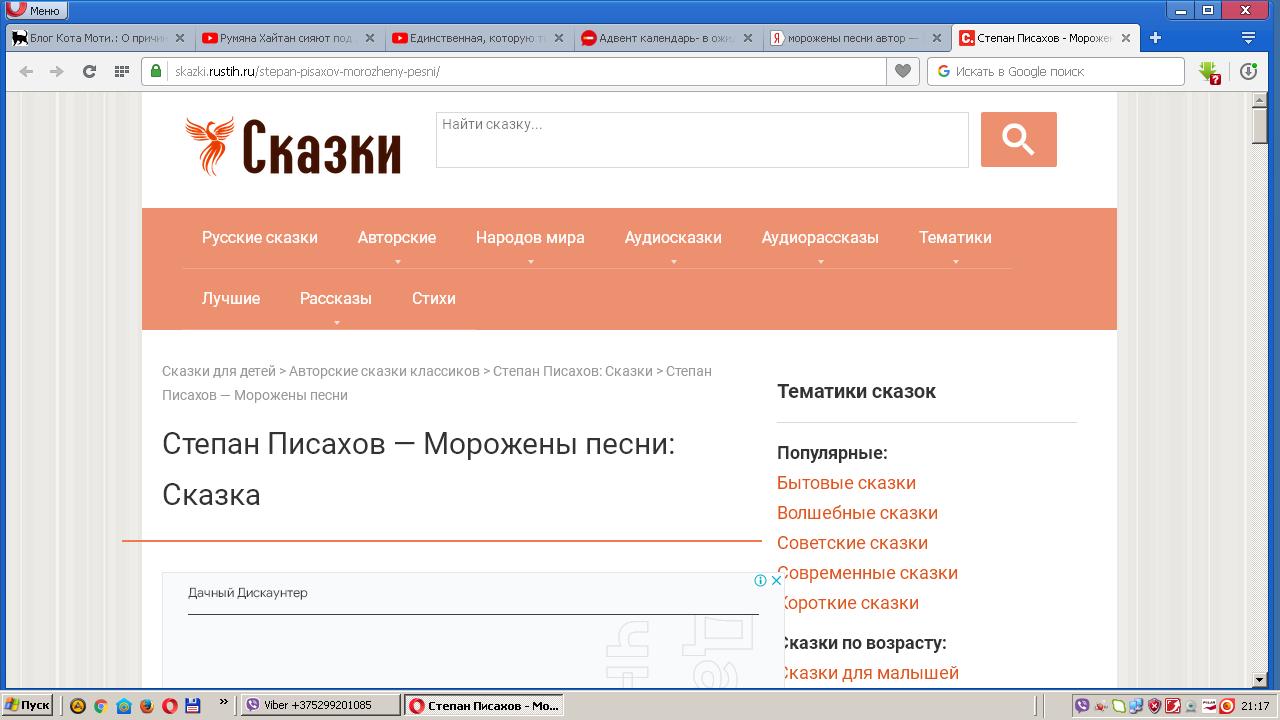Expand the Авторские dropdown menu
Image resolution: width=1280 pixels, height=720 pixels.
coord(397,238)
